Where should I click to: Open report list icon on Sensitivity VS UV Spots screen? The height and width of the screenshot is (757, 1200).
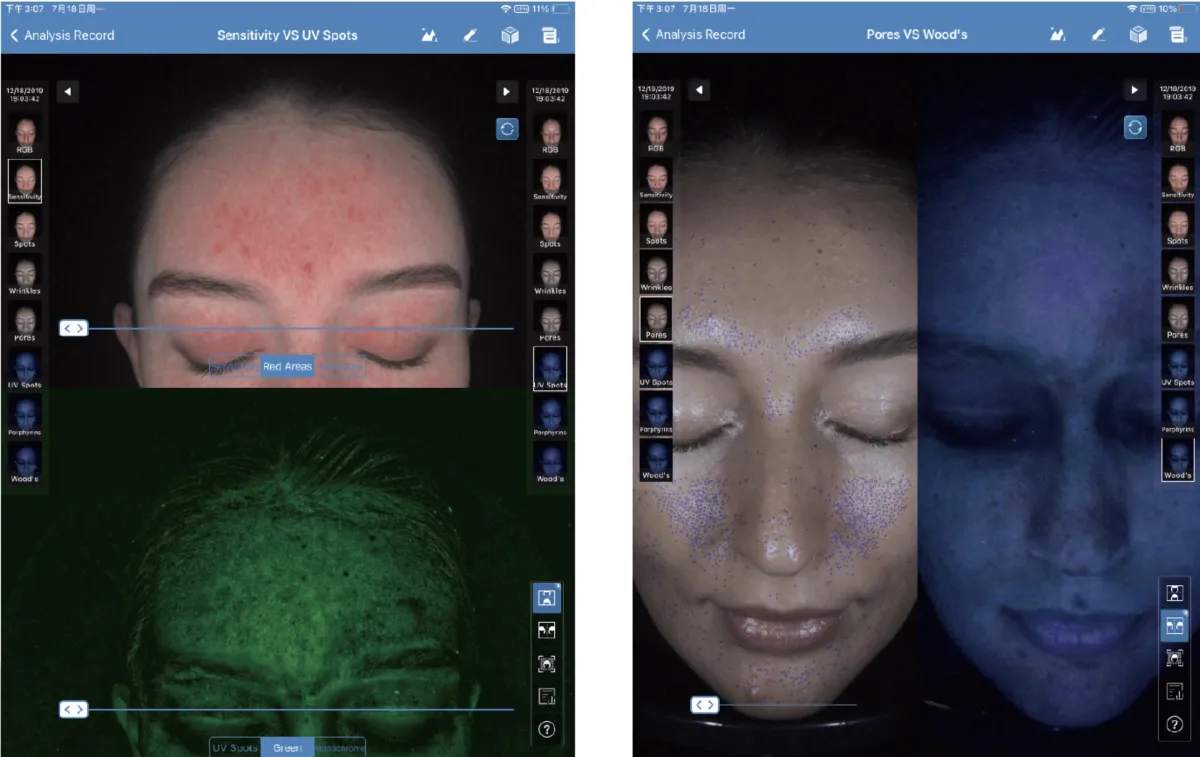click(550, 35)
